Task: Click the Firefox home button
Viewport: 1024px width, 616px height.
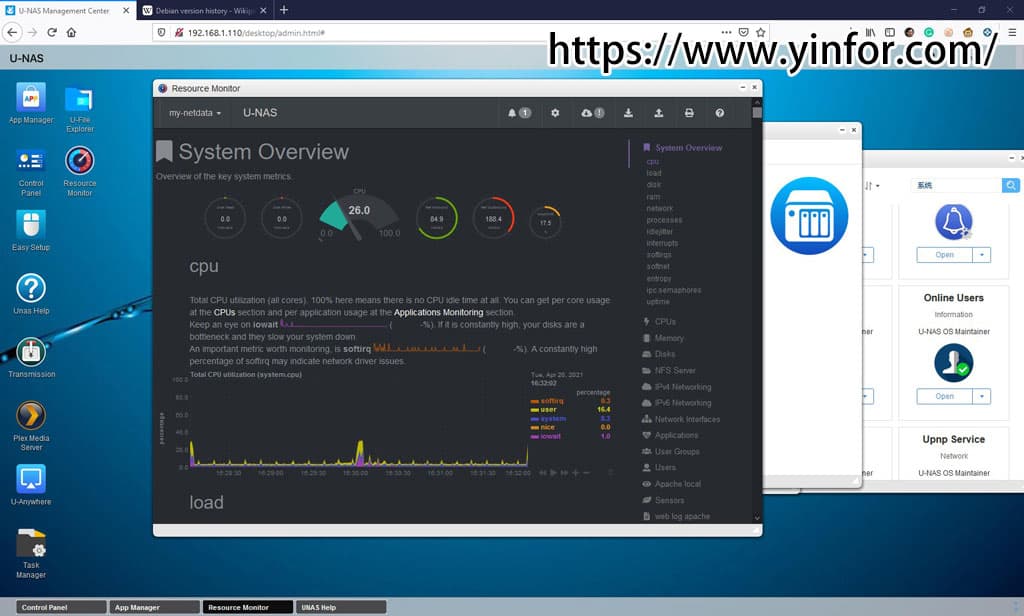Action: (71, 32)
